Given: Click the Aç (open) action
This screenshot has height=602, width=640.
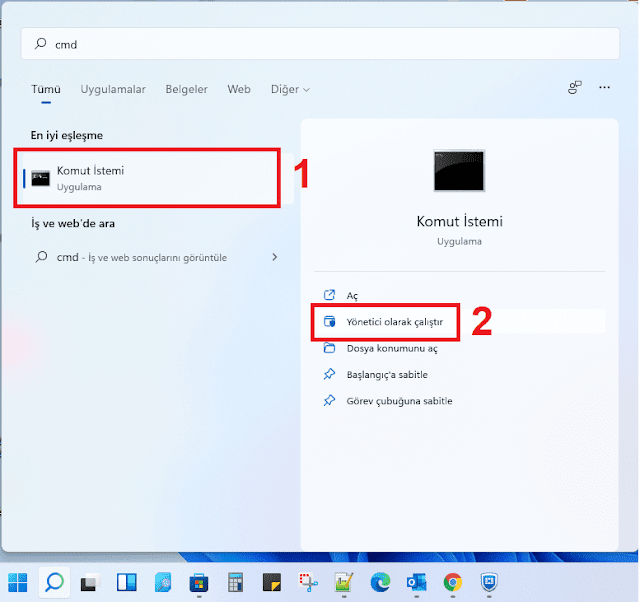Looking at the screenshot, I should click(x=459, y=295).
